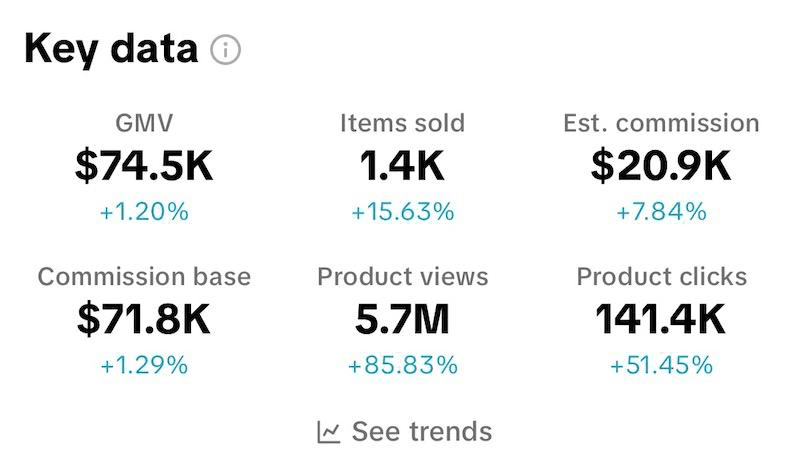Click the +51.45% product clicks change
Image resolution: width=804 pixels, height=470 pixels.
point(661,366)
